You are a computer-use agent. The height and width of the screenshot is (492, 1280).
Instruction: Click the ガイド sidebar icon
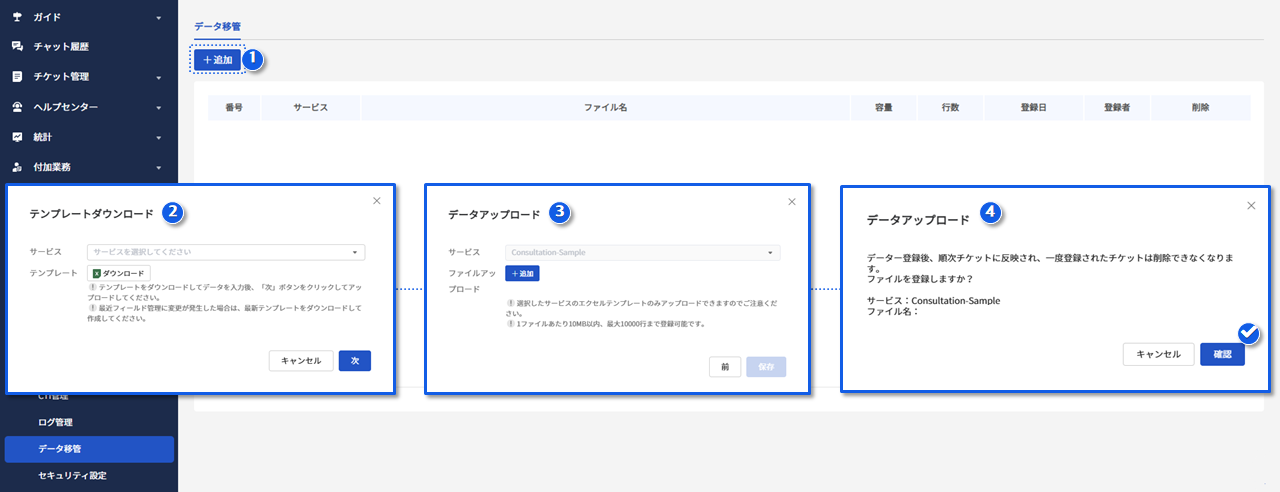(x=17, y=17)
